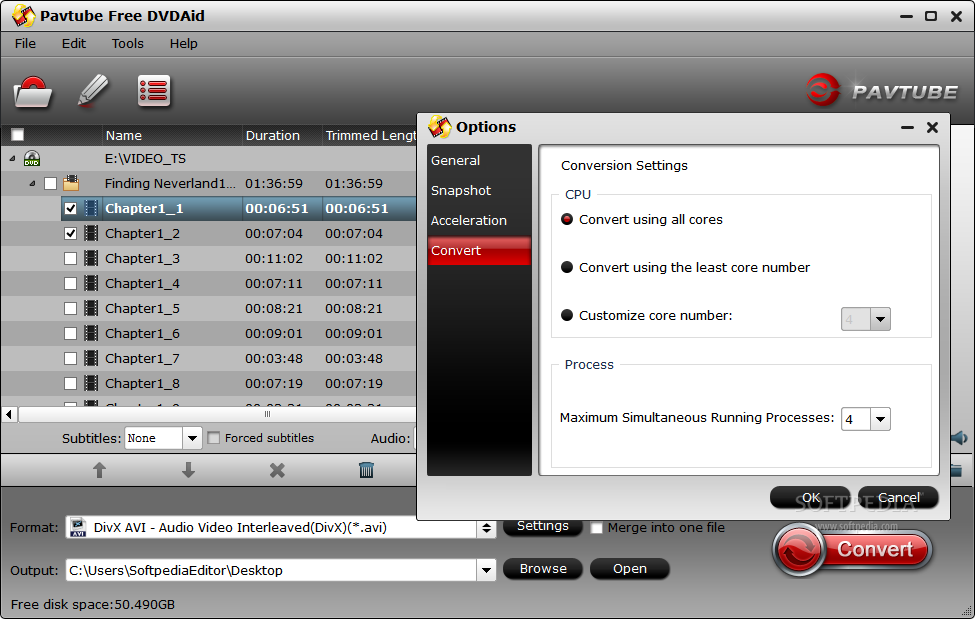
Task: Click the filmstrip icon for Chapter1_6
Action: click(x=91, y=333)
